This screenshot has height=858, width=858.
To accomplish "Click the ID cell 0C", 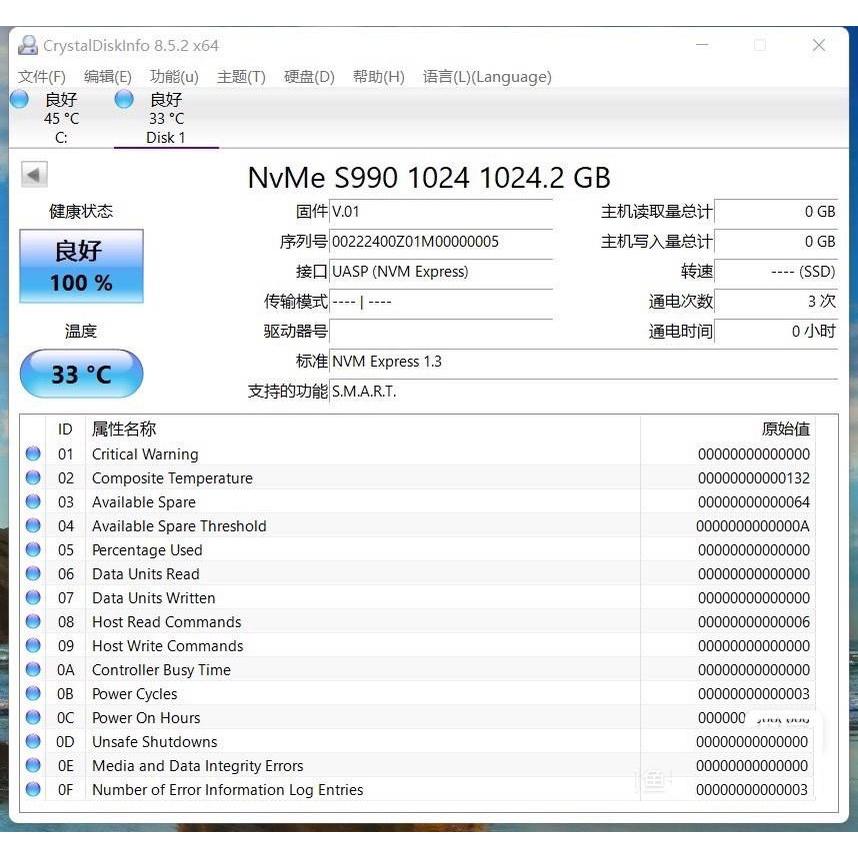I will point(65,718).
